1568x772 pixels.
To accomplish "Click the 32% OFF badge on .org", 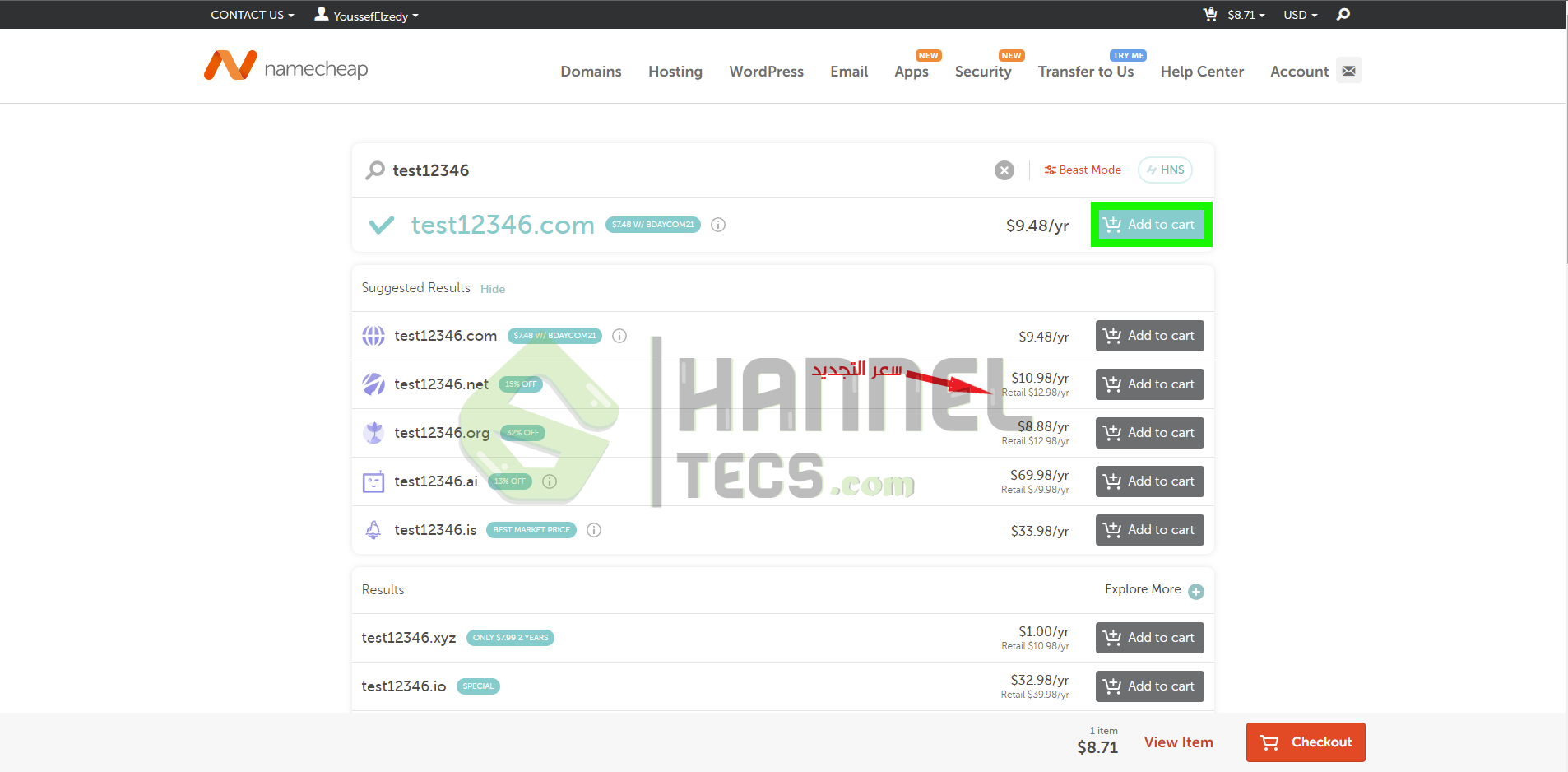I will (522, 433).
